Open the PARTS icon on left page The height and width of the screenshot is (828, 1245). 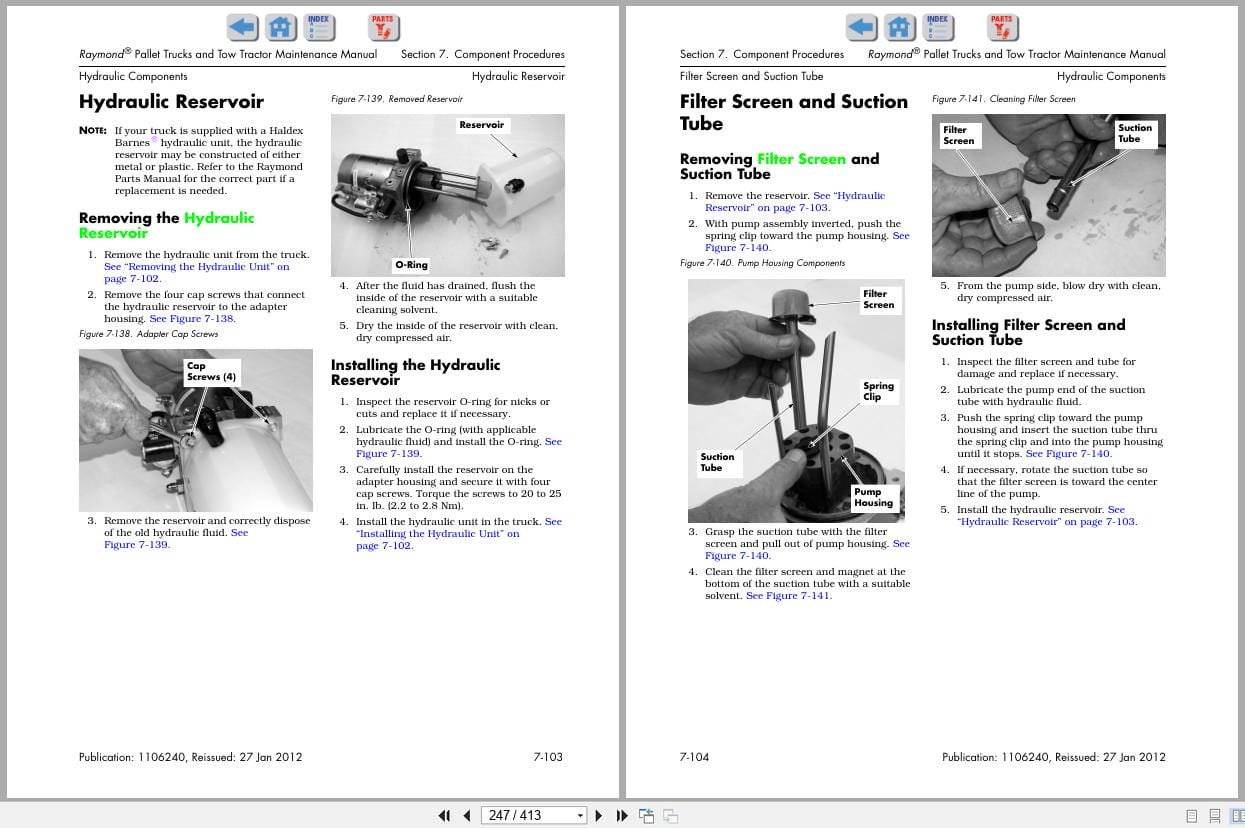pos(382,27)
